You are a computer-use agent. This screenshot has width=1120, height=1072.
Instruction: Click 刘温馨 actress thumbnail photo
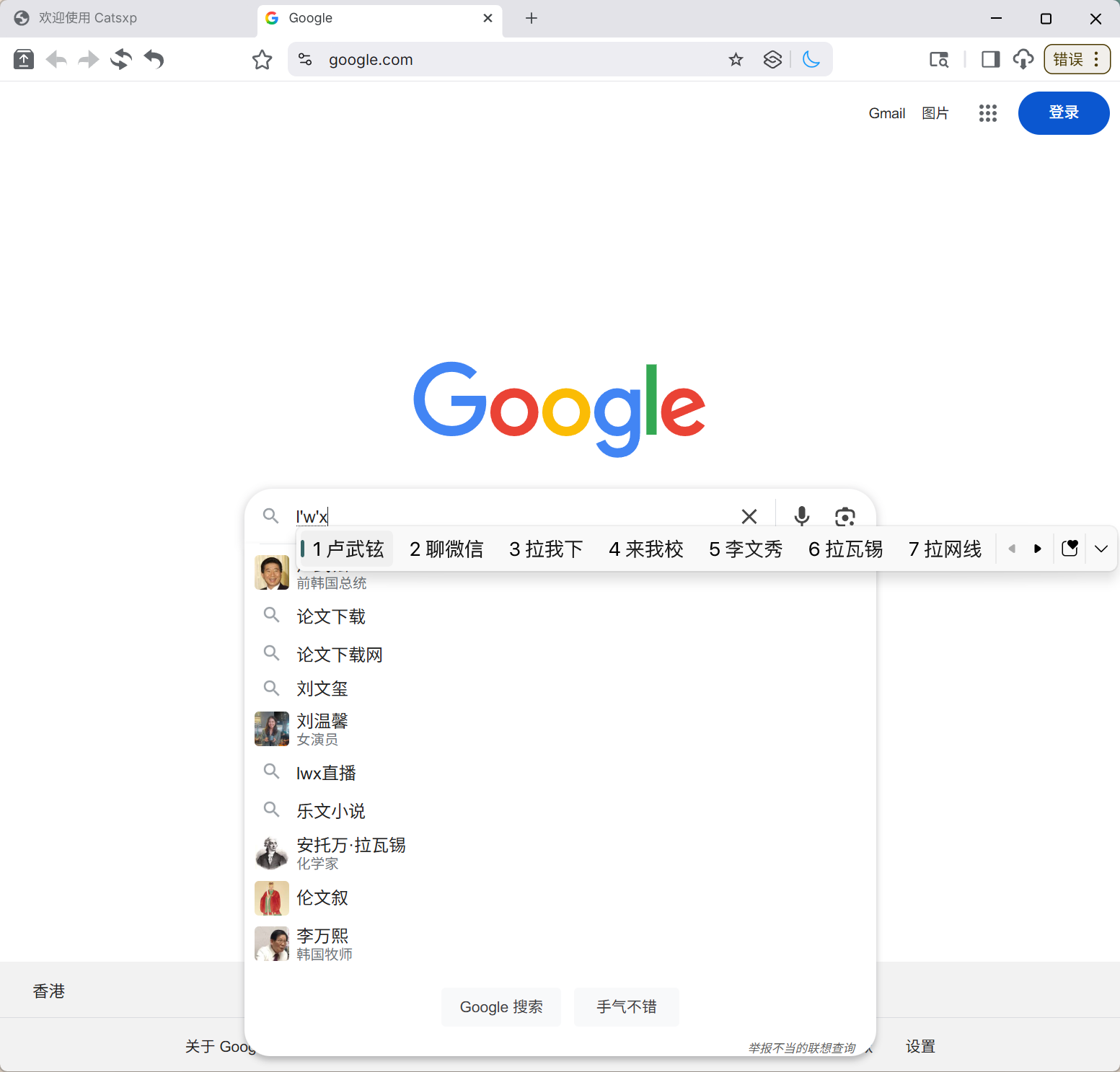(272, 729)
